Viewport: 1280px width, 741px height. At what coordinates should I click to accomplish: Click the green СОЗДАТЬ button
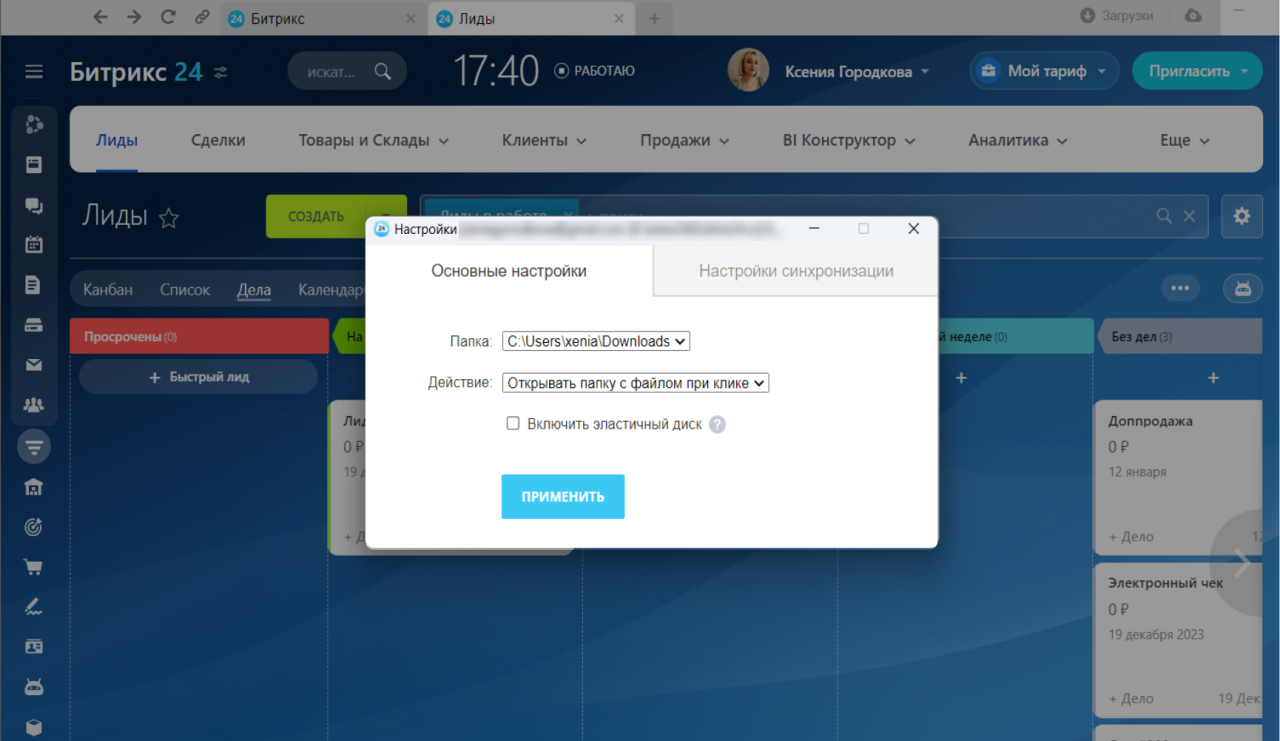coord(316,216)
